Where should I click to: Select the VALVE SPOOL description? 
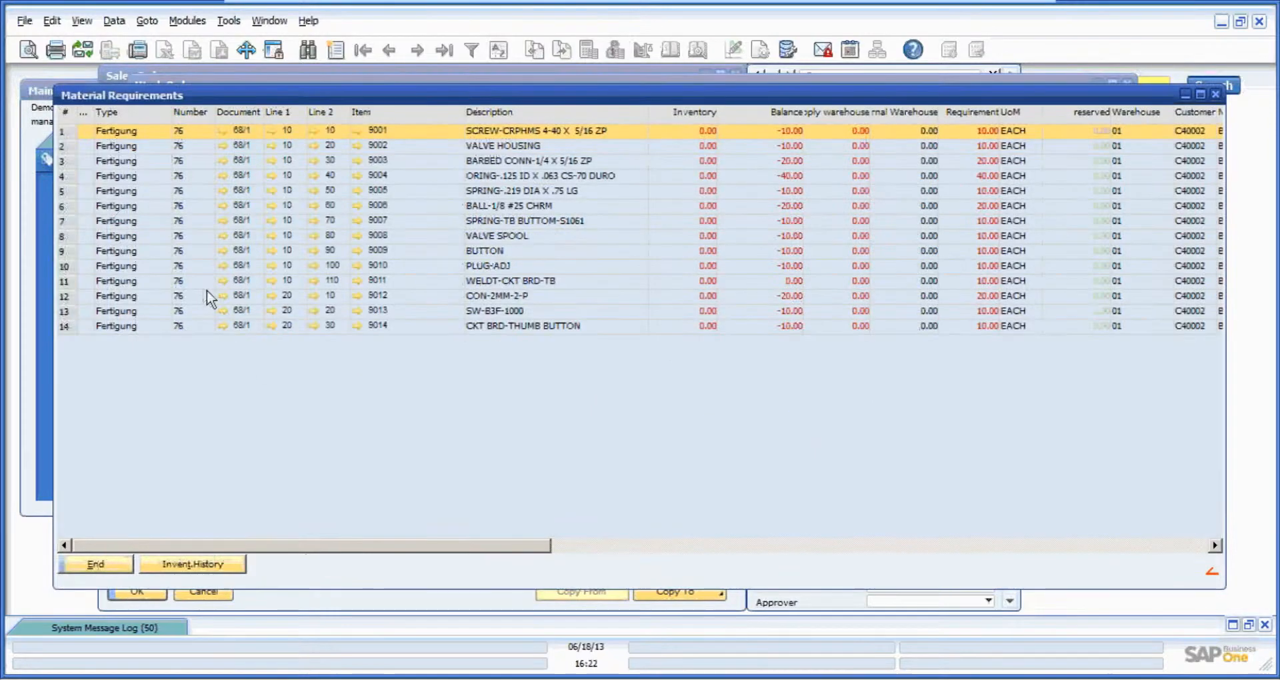pos(496,236)
